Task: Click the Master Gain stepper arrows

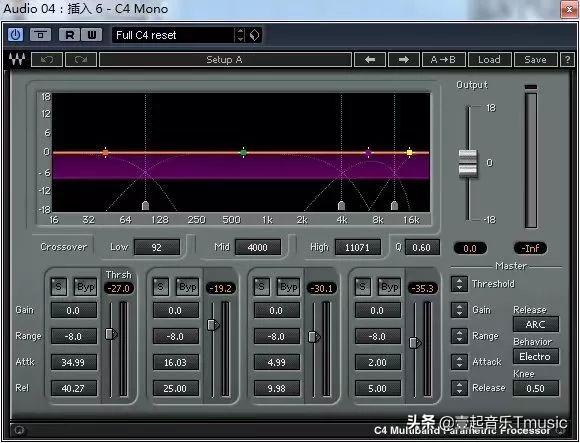Action: coord(459,310)
